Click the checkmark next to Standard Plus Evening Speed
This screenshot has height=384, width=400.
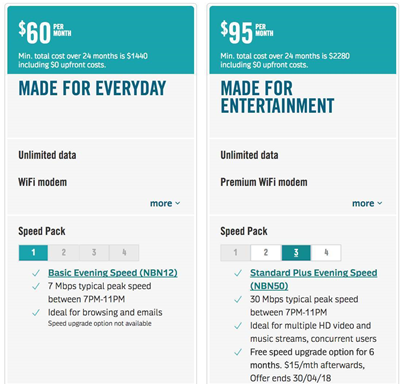(238, 273)
